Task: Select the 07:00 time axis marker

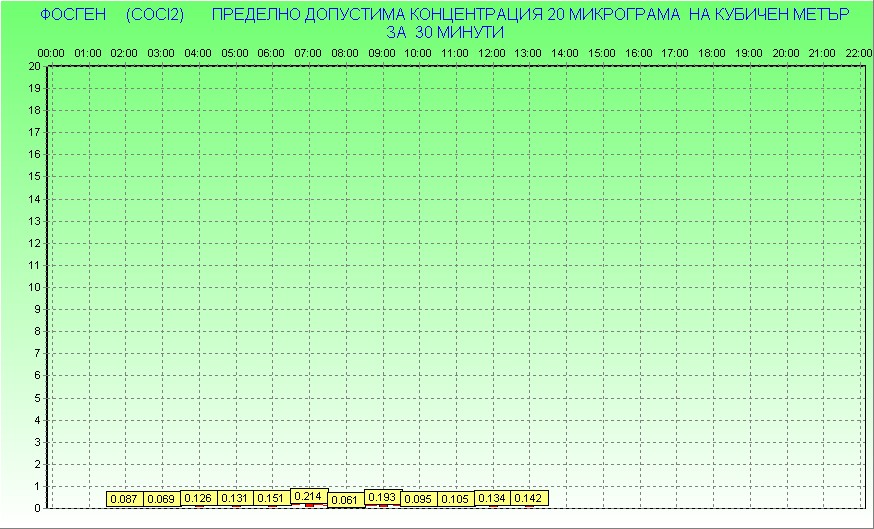Action: [x=308, y=52]
